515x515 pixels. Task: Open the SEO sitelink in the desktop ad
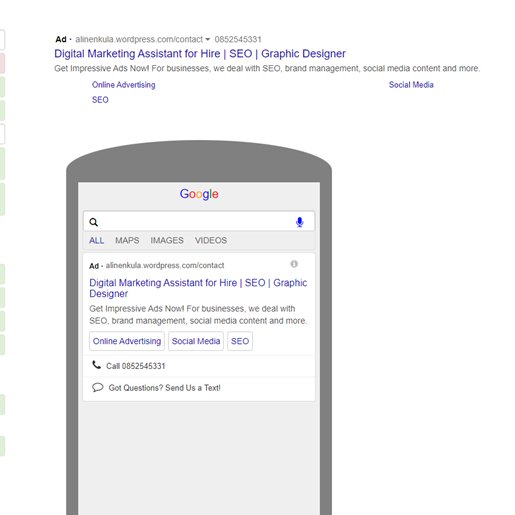coord(100,100)
